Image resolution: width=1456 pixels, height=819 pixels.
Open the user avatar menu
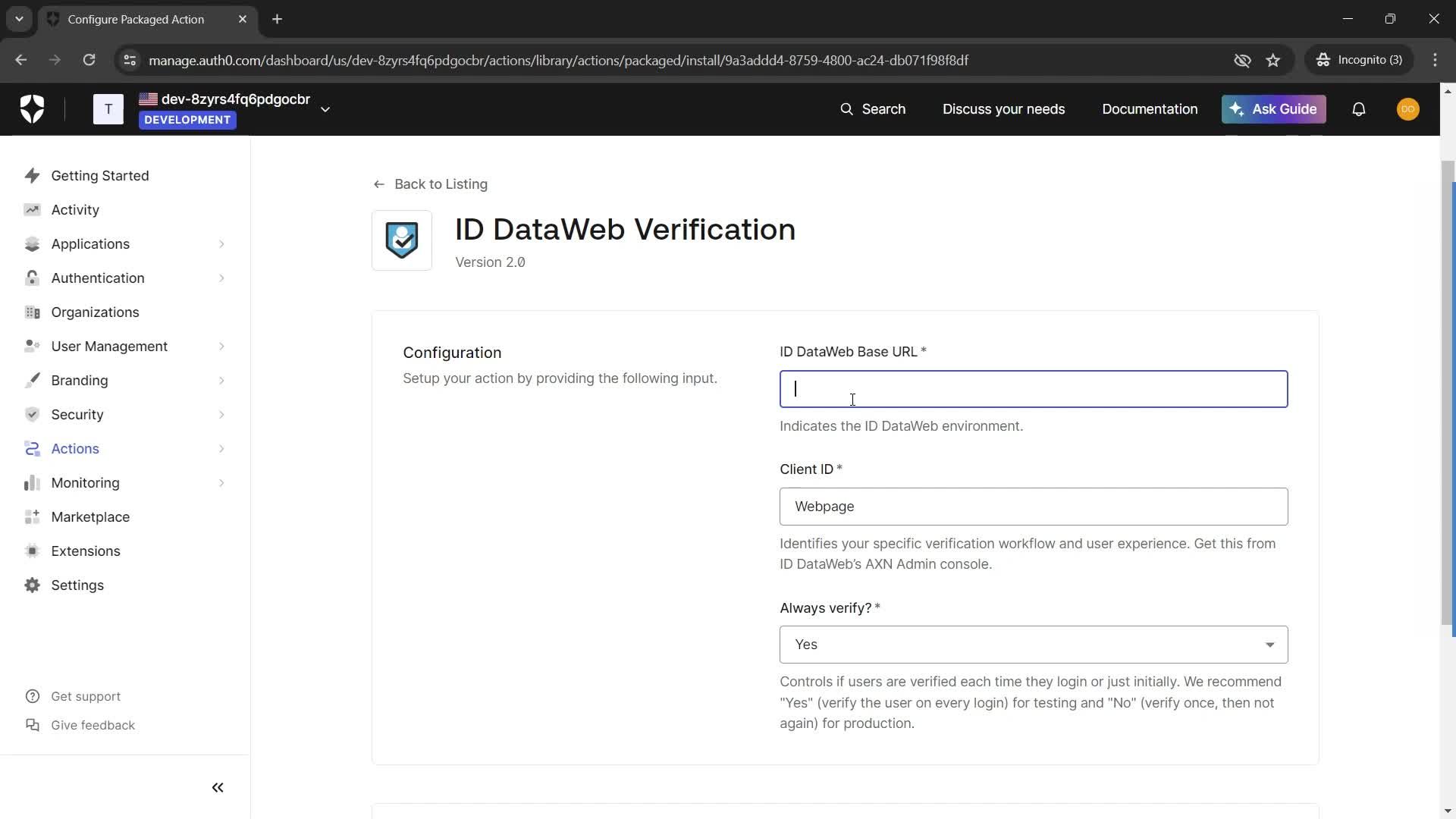click(1408, 109)
